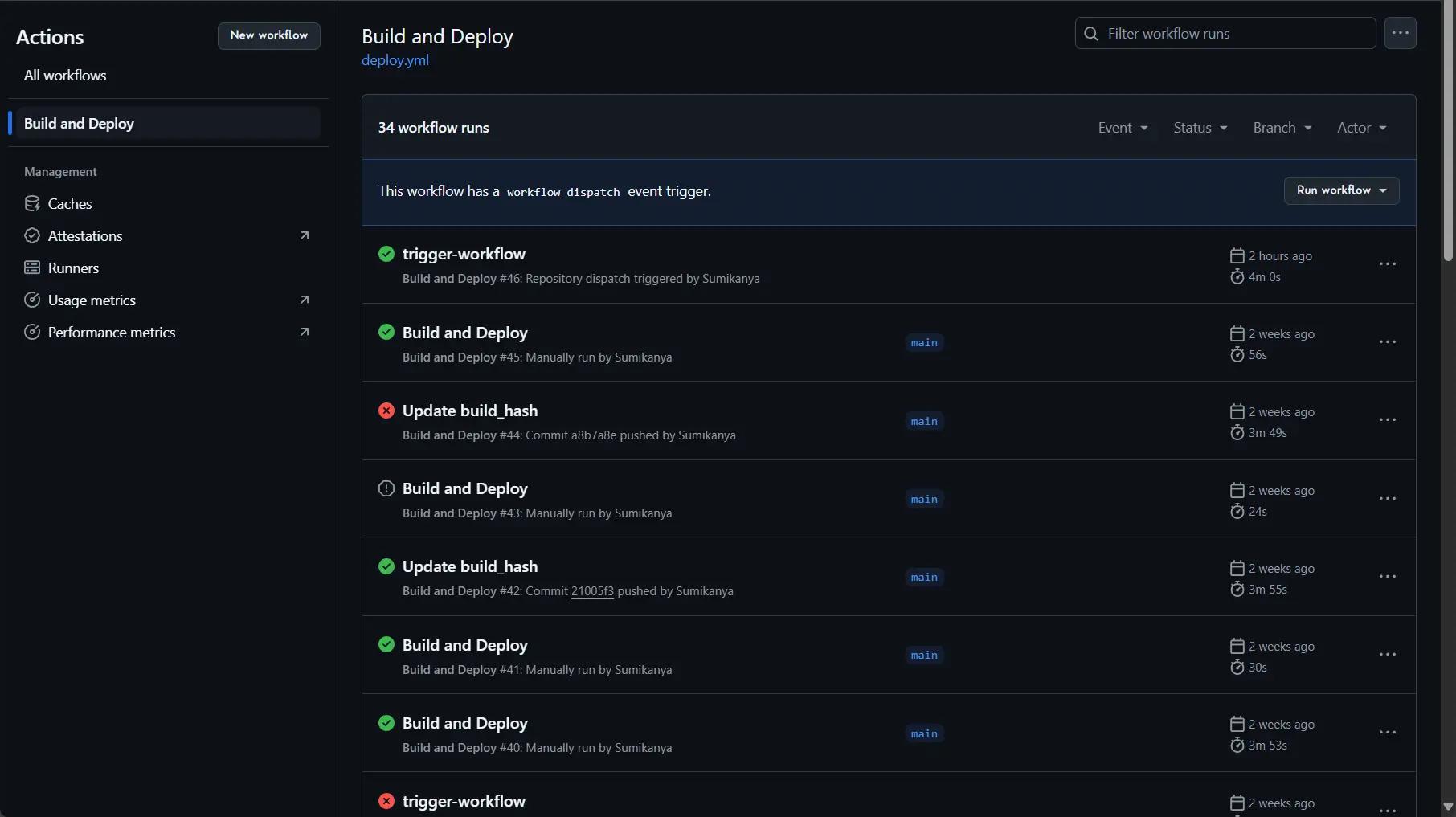
Task: Open the Run workflow dropdown
Action: (1341, 190)
